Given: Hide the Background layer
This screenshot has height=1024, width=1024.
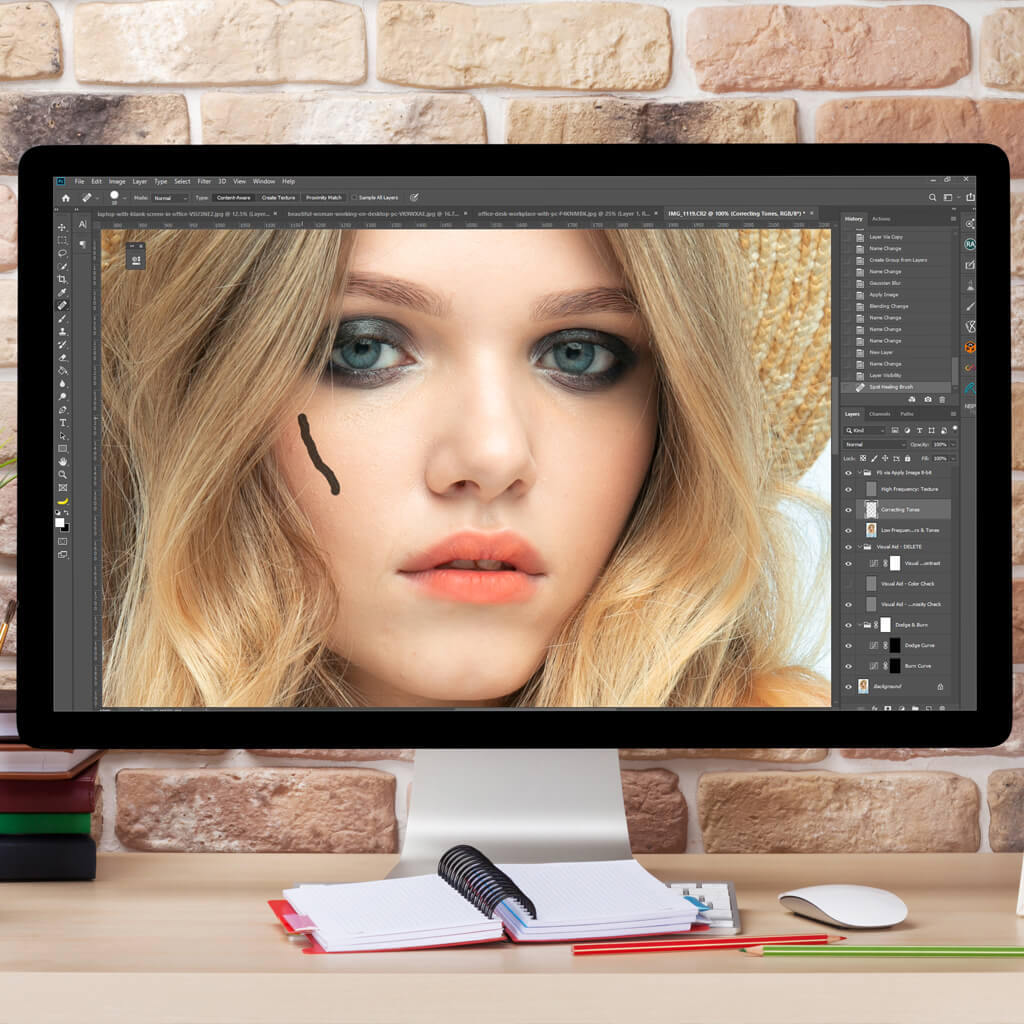Looking at the screenshot, I should 848,687.
